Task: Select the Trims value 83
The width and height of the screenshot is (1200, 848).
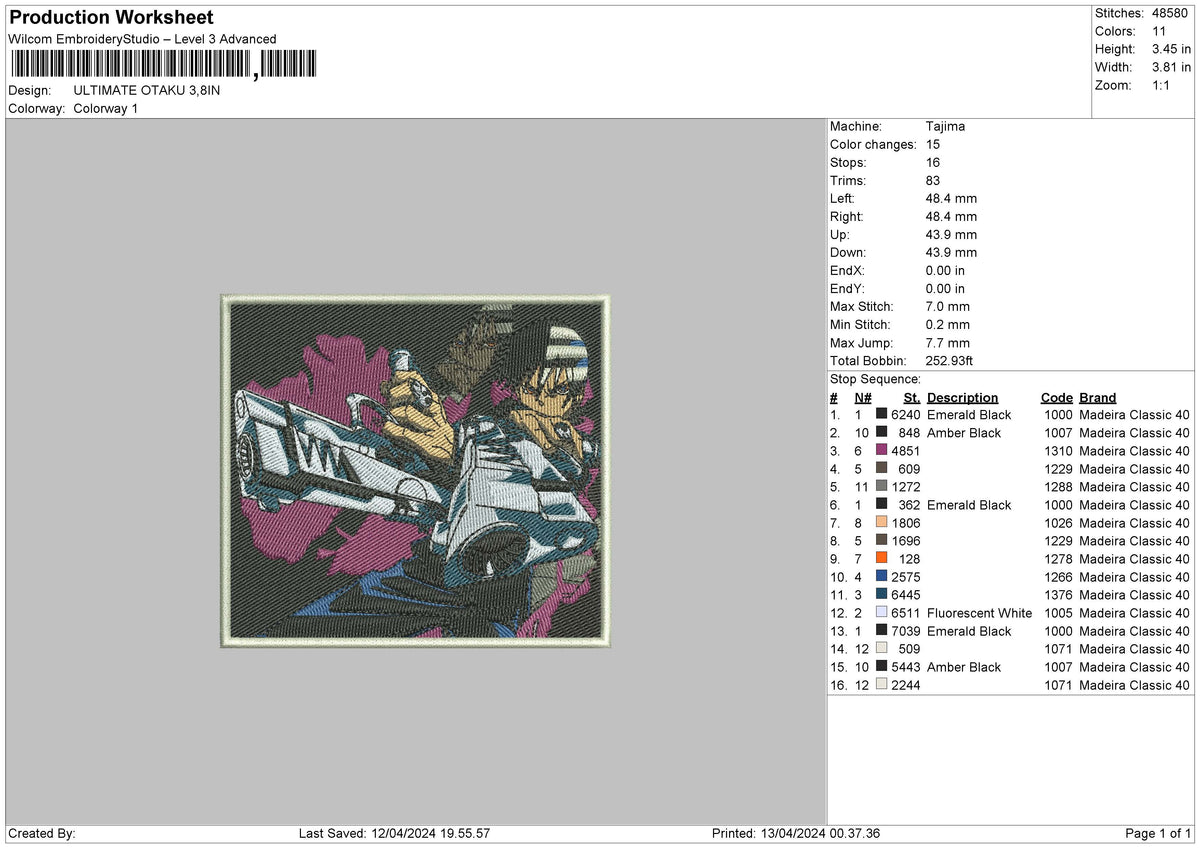Action: (x=934, y=181)
